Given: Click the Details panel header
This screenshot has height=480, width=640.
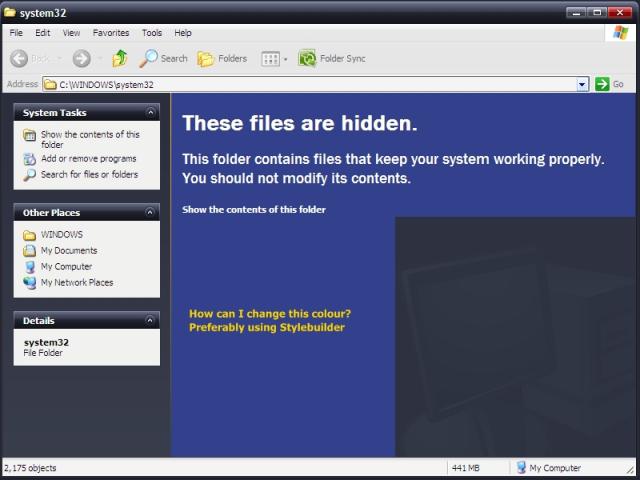Looking at the screenshot, I should 87,320.
